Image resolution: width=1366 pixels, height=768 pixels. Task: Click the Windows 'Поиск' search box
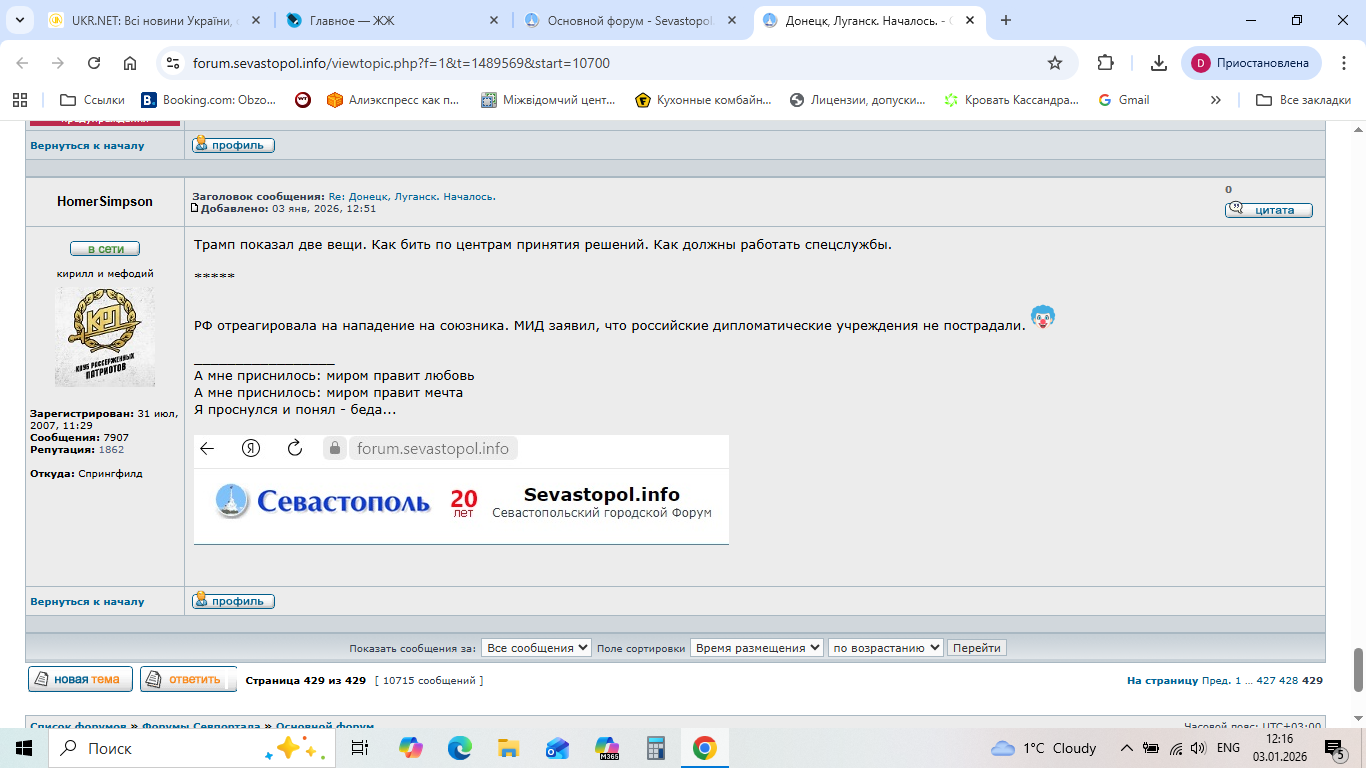pyautogui.click(x=190, y=748)
